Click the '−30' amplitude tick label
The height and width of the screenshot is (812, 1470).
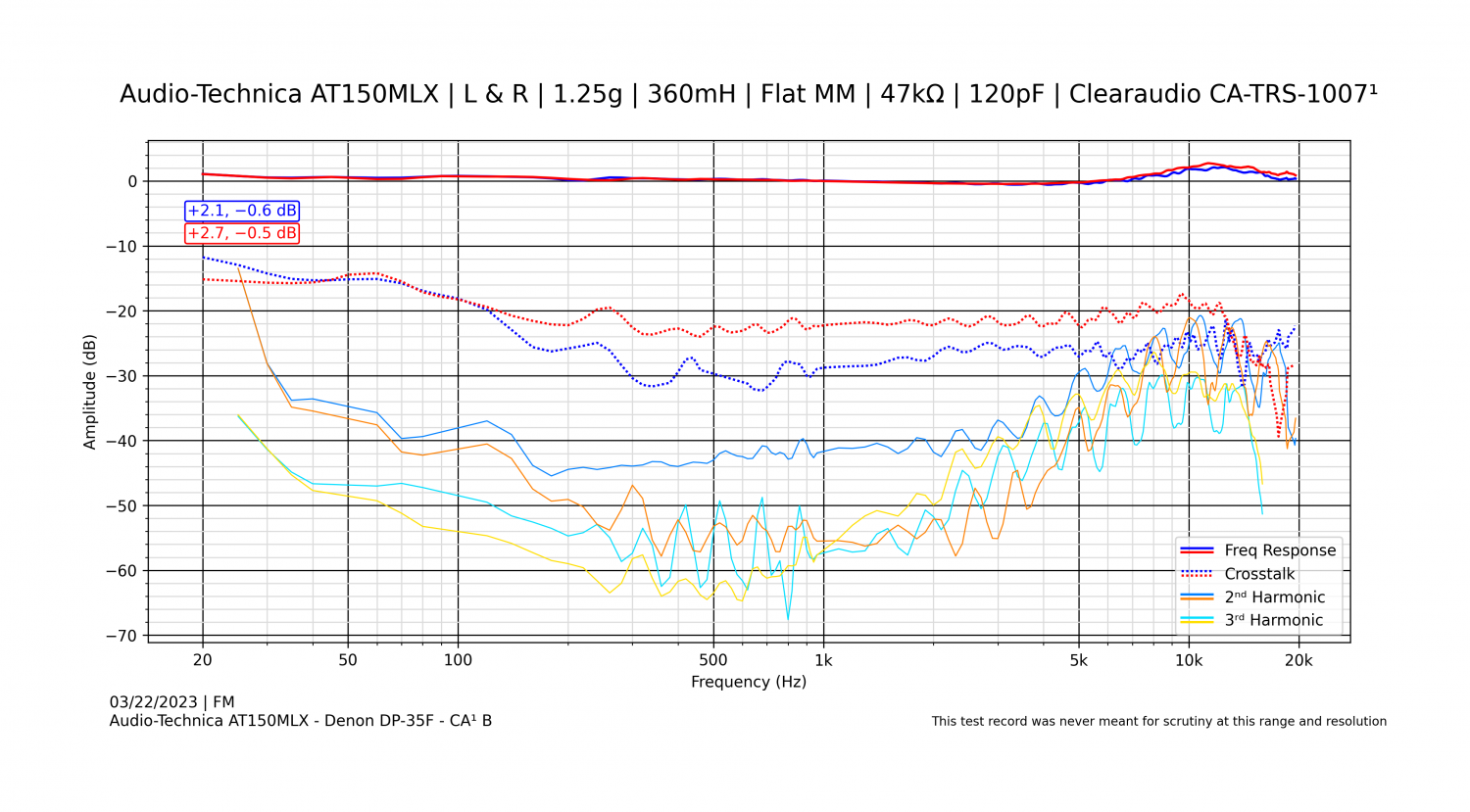pyautogui.click(x=122, y=376)
